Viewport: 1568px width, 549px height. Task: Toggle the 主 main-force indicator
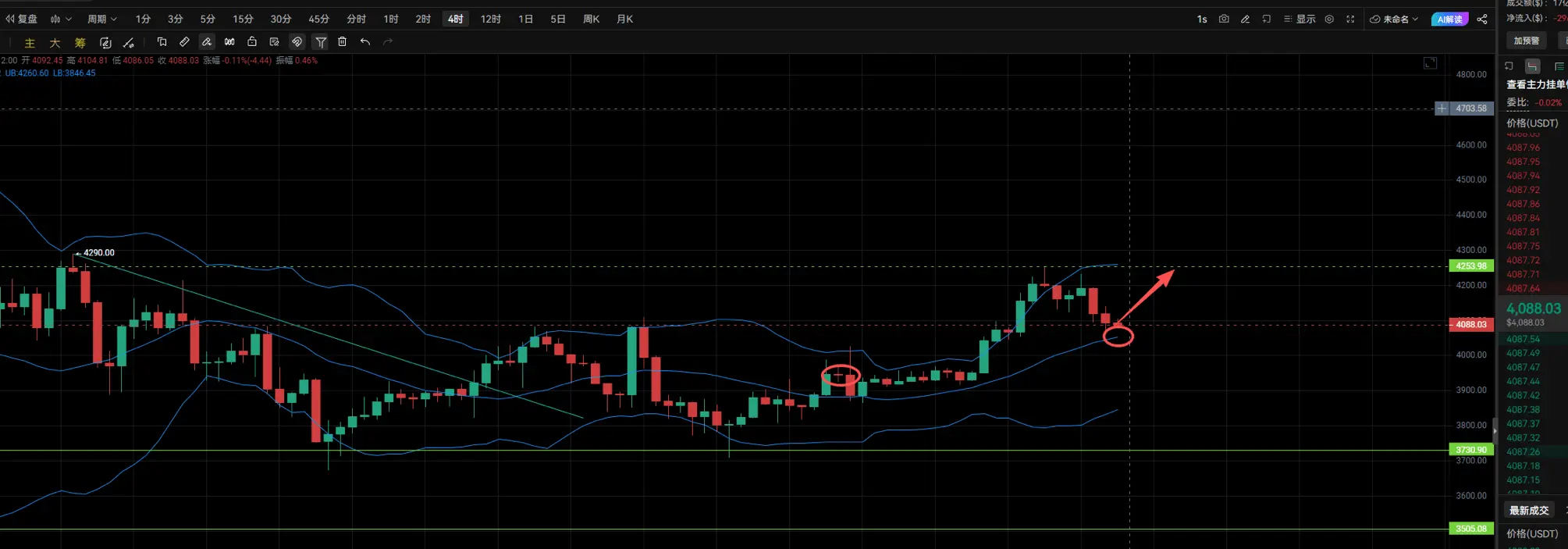[30, 43]
